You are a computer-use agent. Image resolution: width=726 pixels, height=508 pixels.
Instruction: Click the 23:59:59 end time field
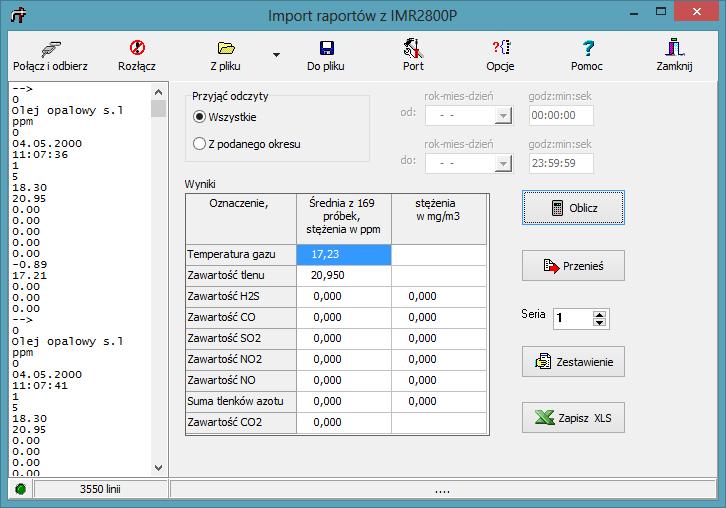coord(561,163)
